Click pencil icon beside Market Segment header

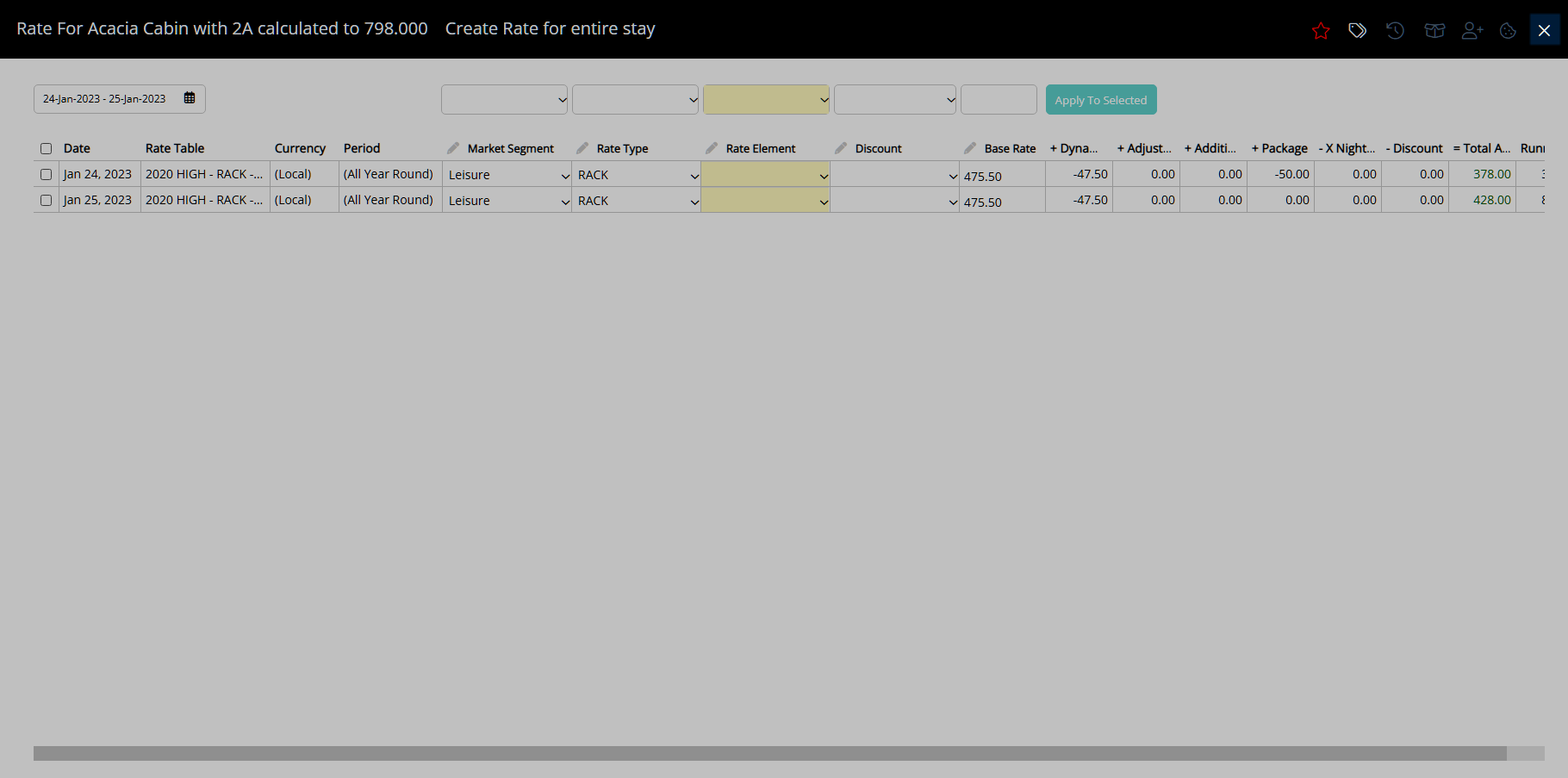[453, 148]
